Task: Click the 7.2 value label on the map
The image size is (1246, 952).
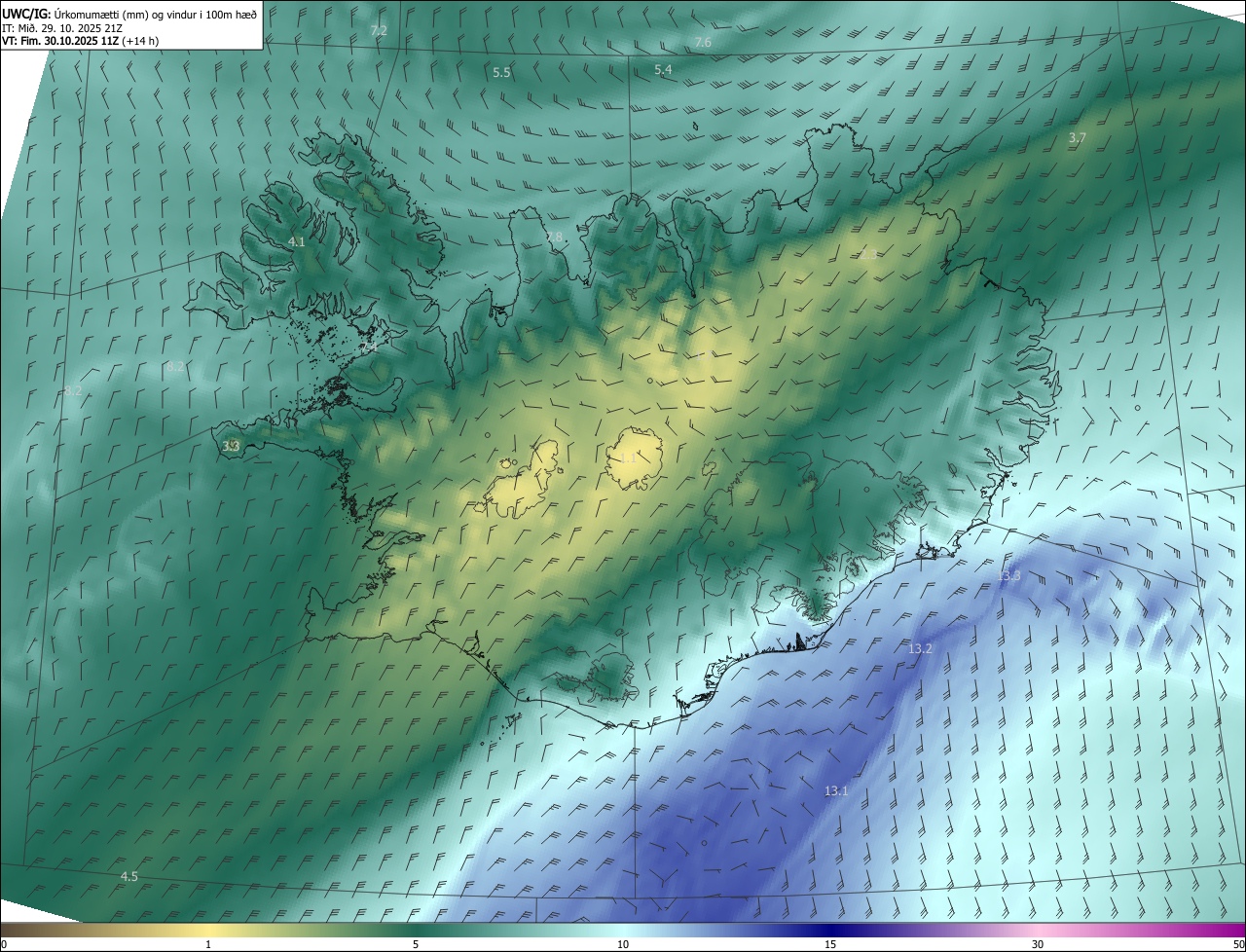Action: [x=379, y=31]
